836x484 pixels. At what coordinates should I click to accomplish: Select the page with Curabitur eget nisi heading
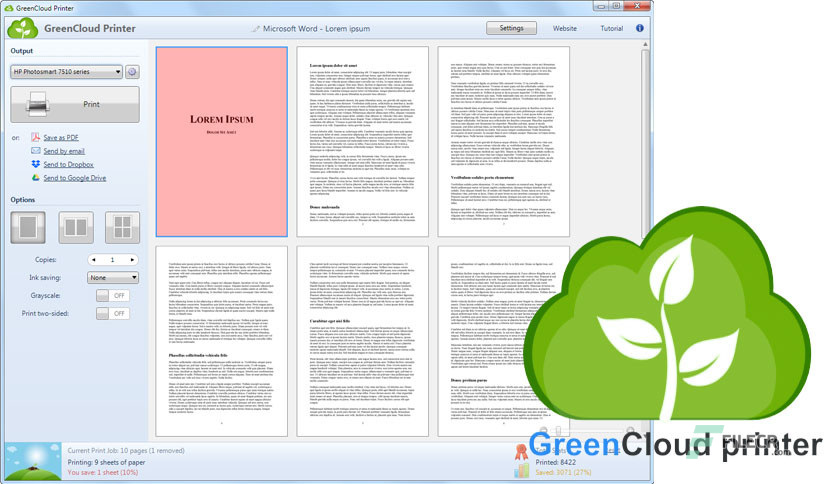click(x=363, y=341)
